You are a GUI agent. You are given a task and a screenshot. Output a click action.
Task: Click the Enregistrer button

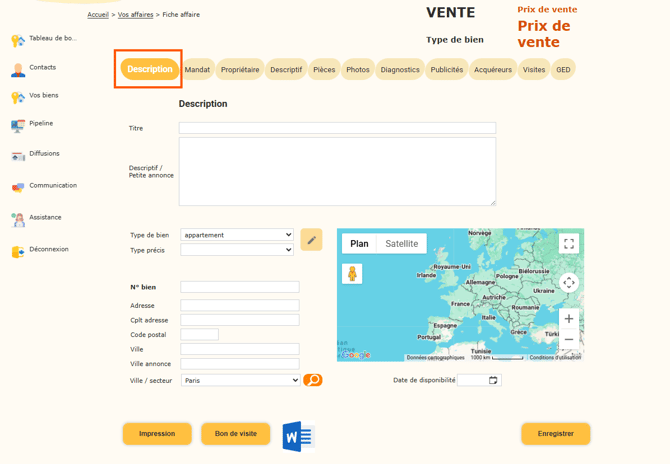tap(555, 434)
